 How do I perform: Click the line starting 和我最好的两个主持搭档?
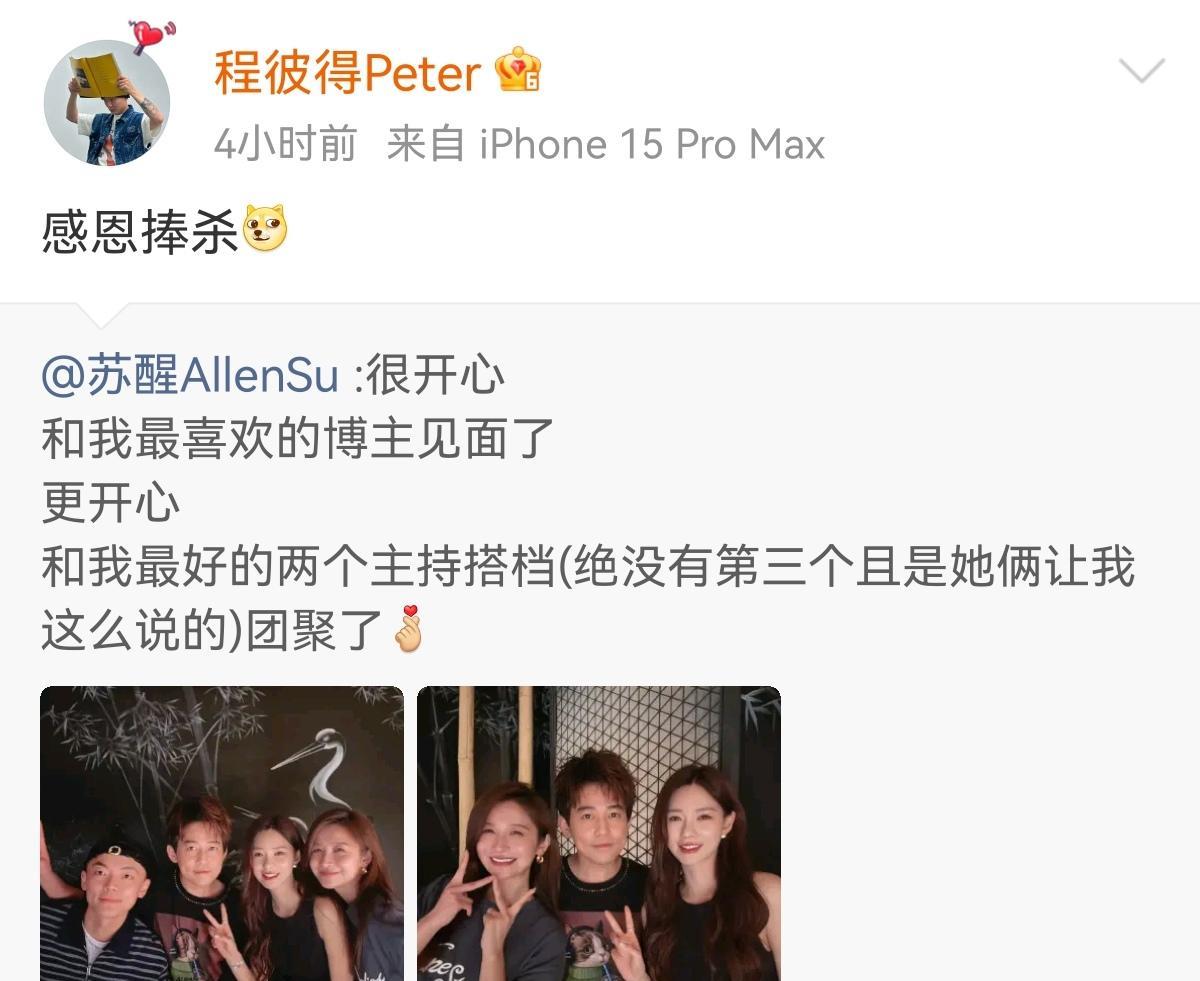[588, 567]
